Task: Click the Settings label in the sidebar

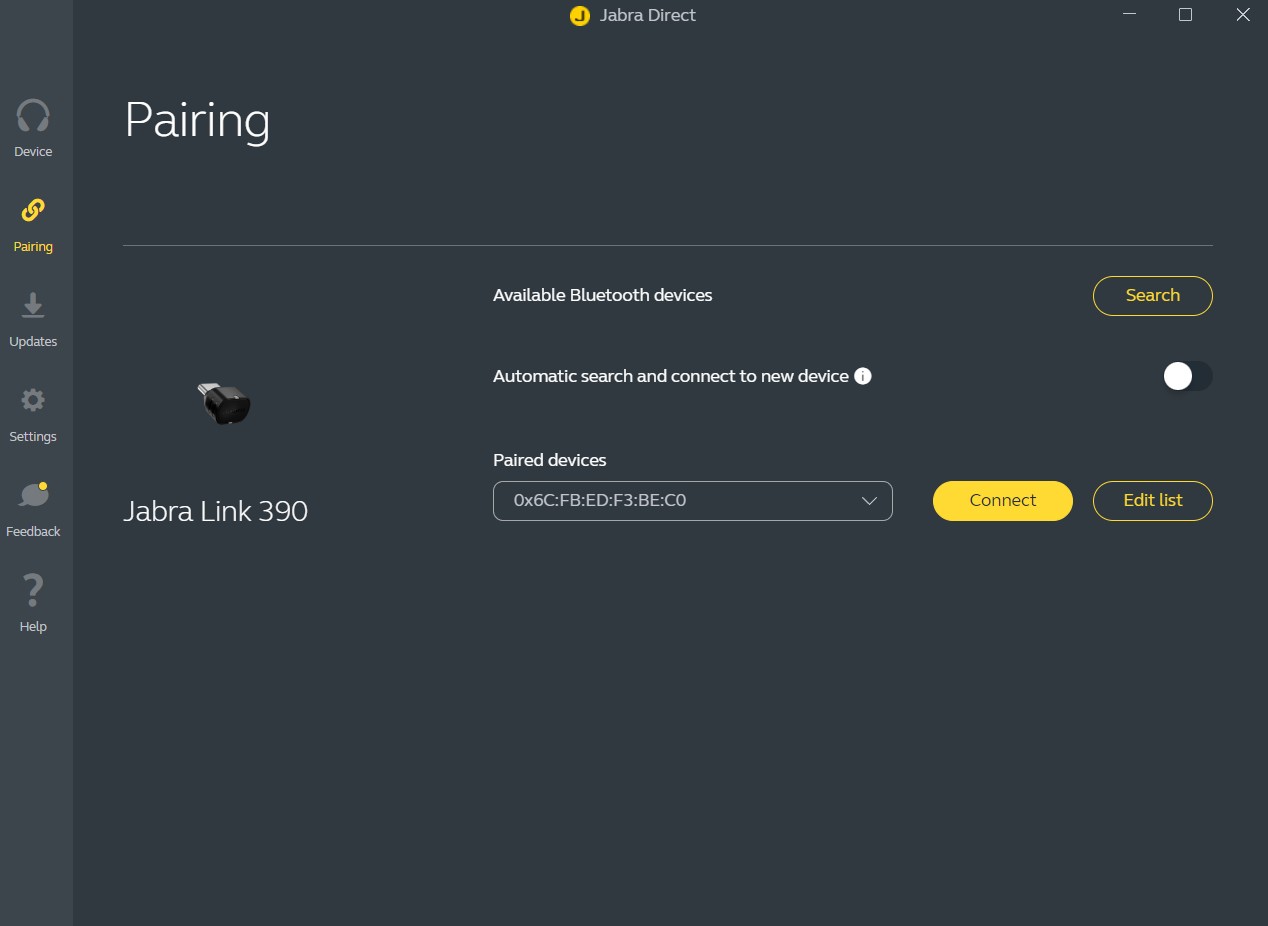Action: [x=33, y=437]
